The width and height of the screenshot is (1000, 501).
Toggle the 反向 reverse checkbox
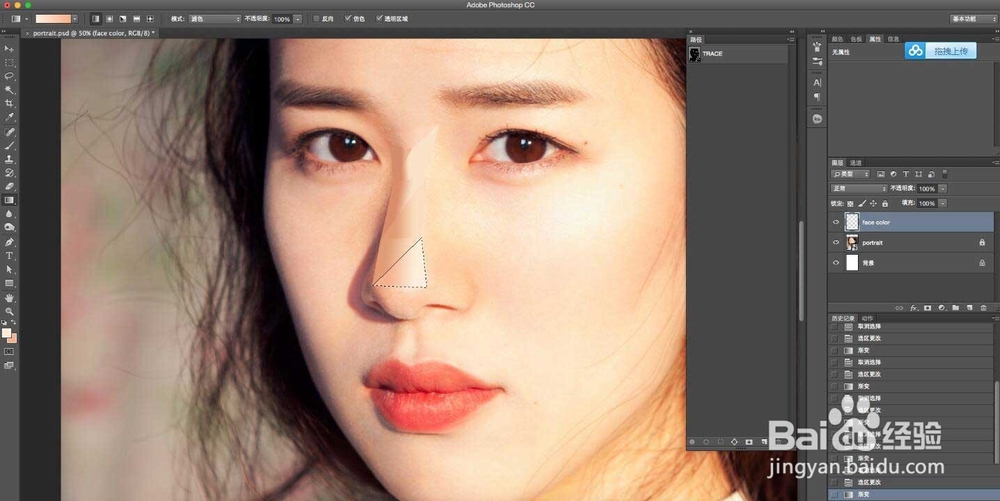316,19
